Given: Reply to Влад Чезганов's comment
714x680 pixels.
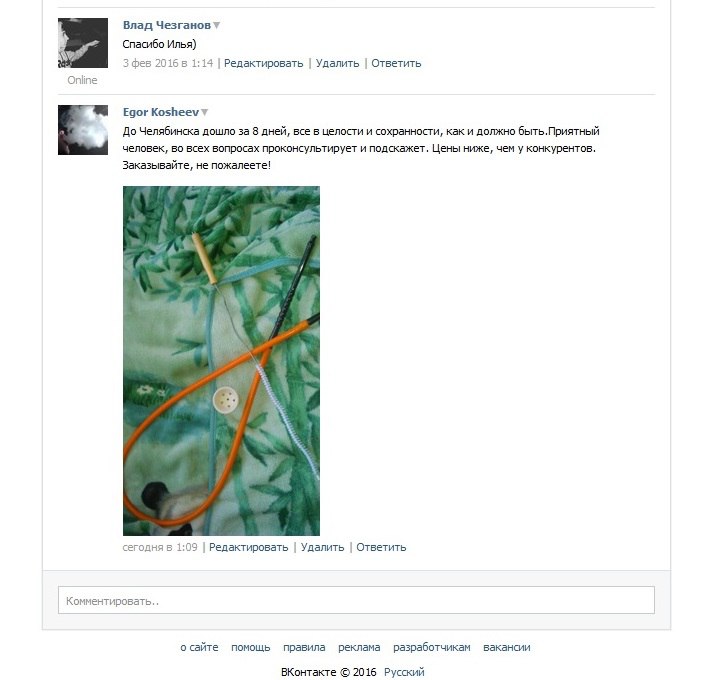Looking at the screenshot, I should (x=396, y=63).
